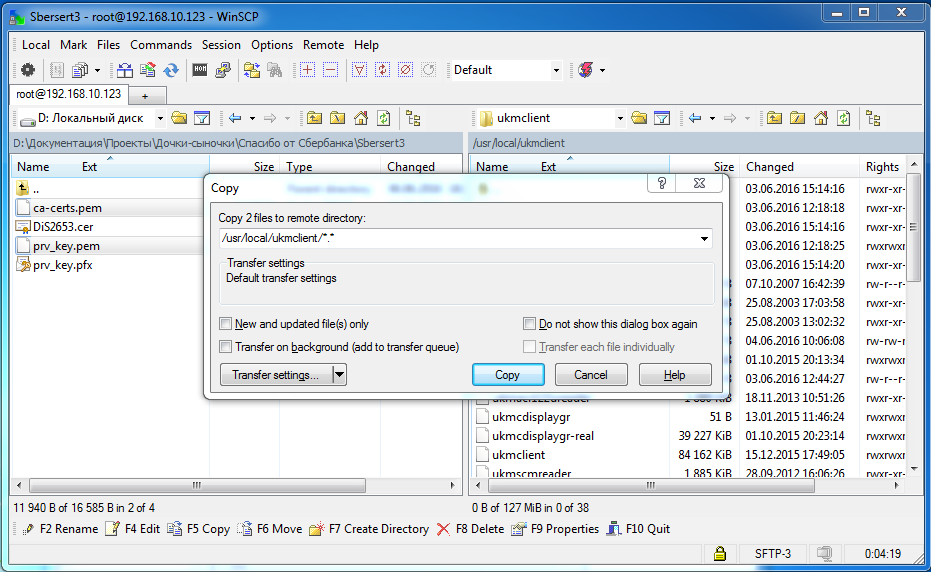Enable Transfer on background checkbox
Screen dimensions: 931x572
226,347
